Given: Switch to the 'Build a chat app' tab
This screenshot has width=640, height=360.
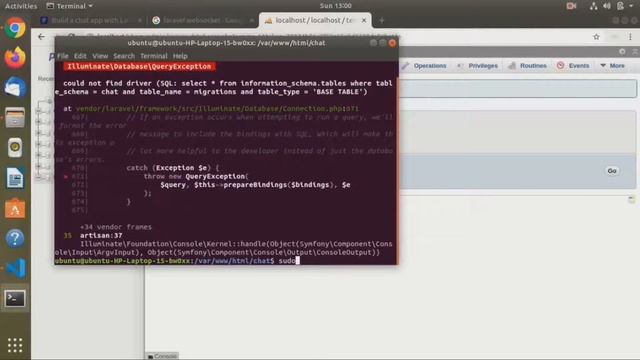Looking at the screenshot, I should (x=91, y=20).
